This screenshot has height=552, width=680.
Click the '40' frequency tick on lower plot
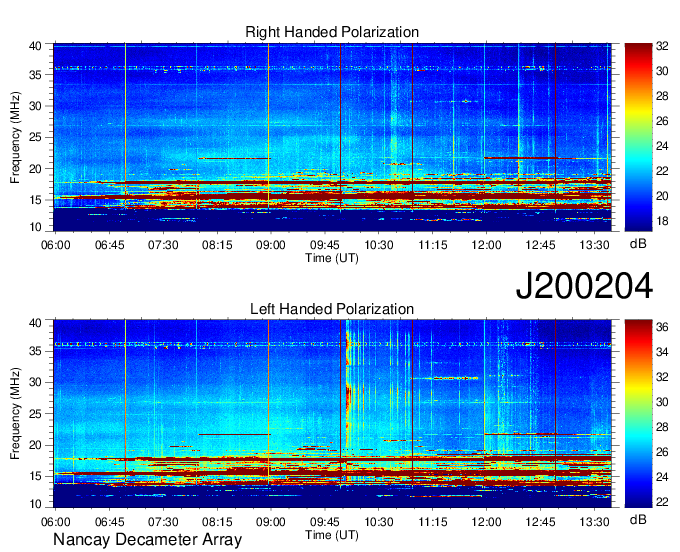click(35, 322)
